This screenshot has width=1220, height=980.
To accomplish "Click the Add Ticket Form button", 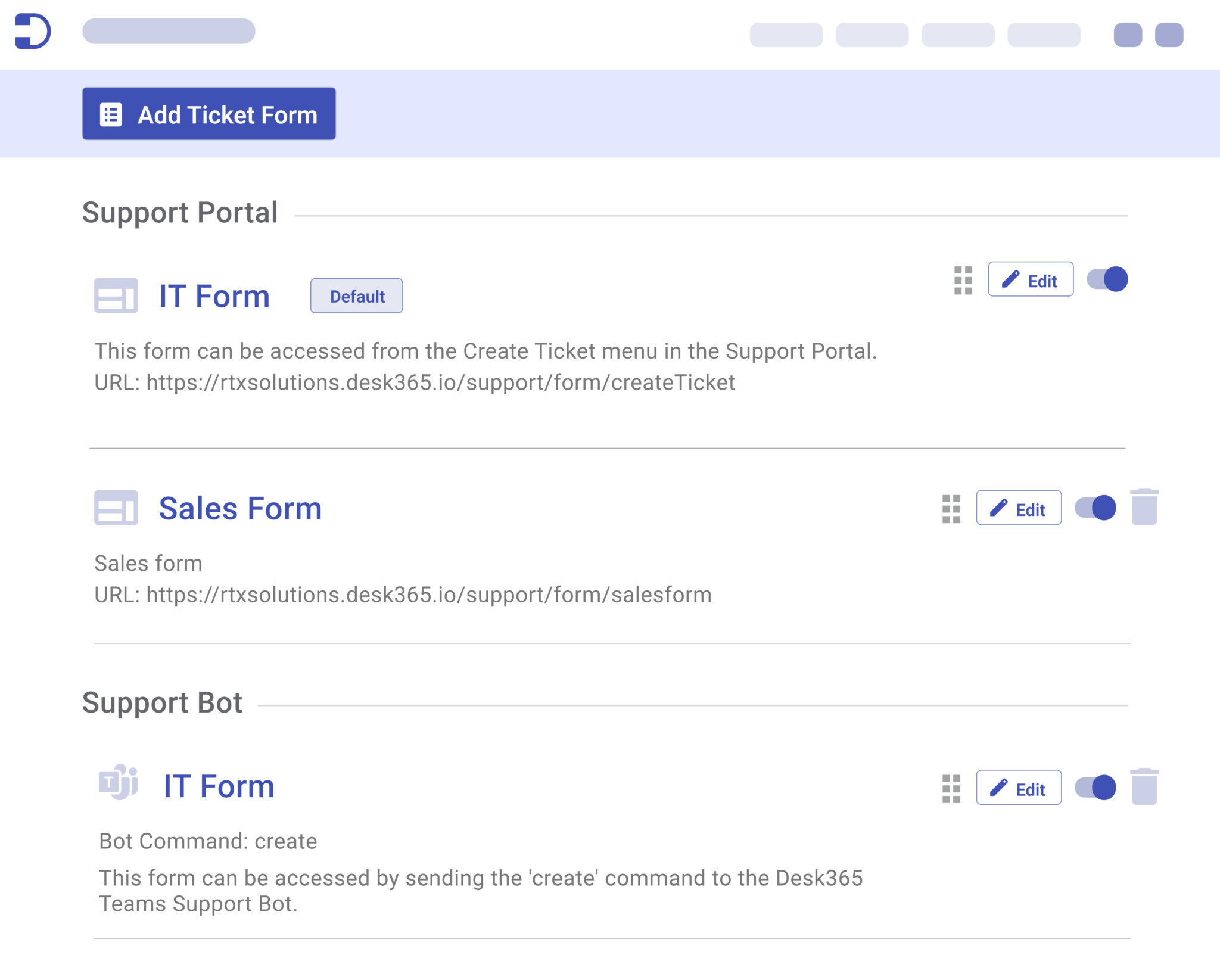I will (x=208, y=114).
